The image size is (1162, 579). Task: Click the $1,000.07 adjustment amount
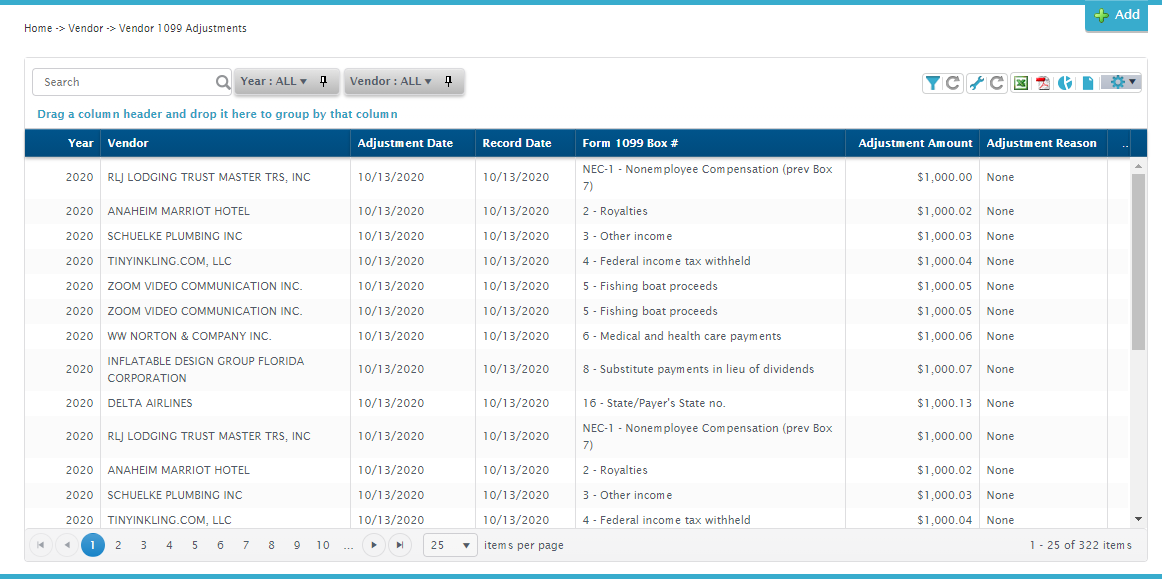tap(944, 369)
